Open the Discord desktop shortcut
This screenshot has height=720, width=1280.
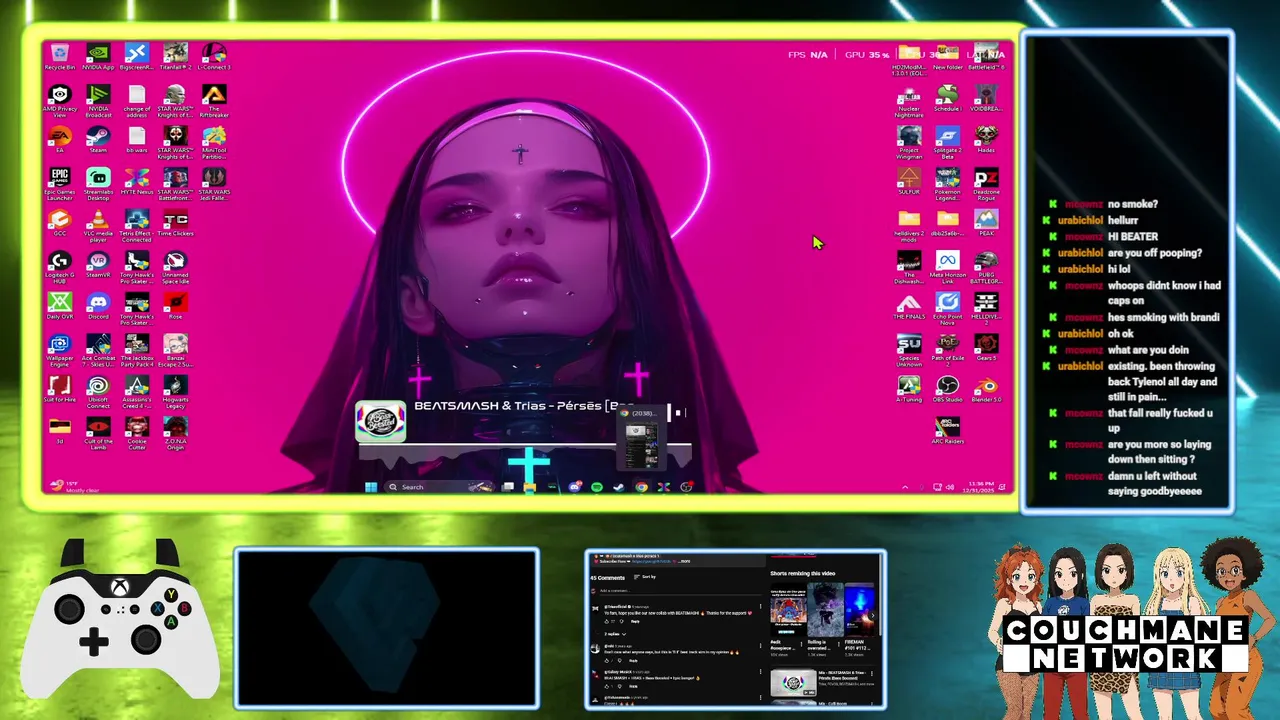pyautogui.click(x=98, y=306)
